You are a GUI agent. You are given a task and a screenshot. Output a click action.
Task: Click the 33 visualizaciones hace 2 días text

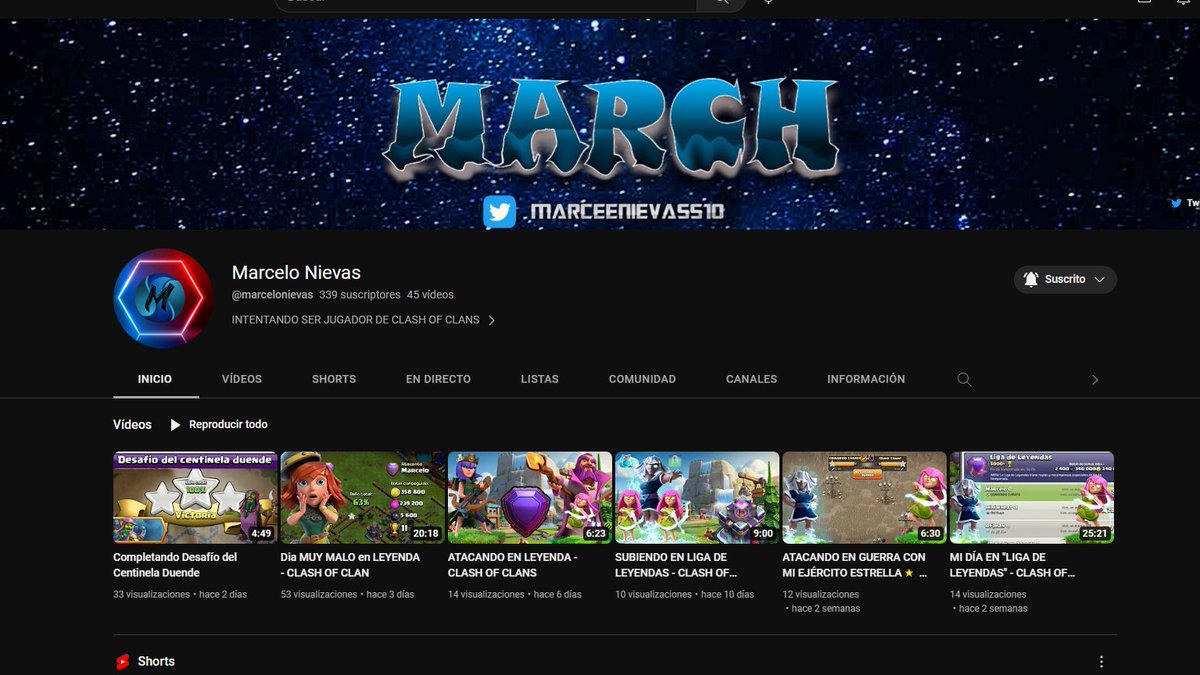[x=180, y=594]
